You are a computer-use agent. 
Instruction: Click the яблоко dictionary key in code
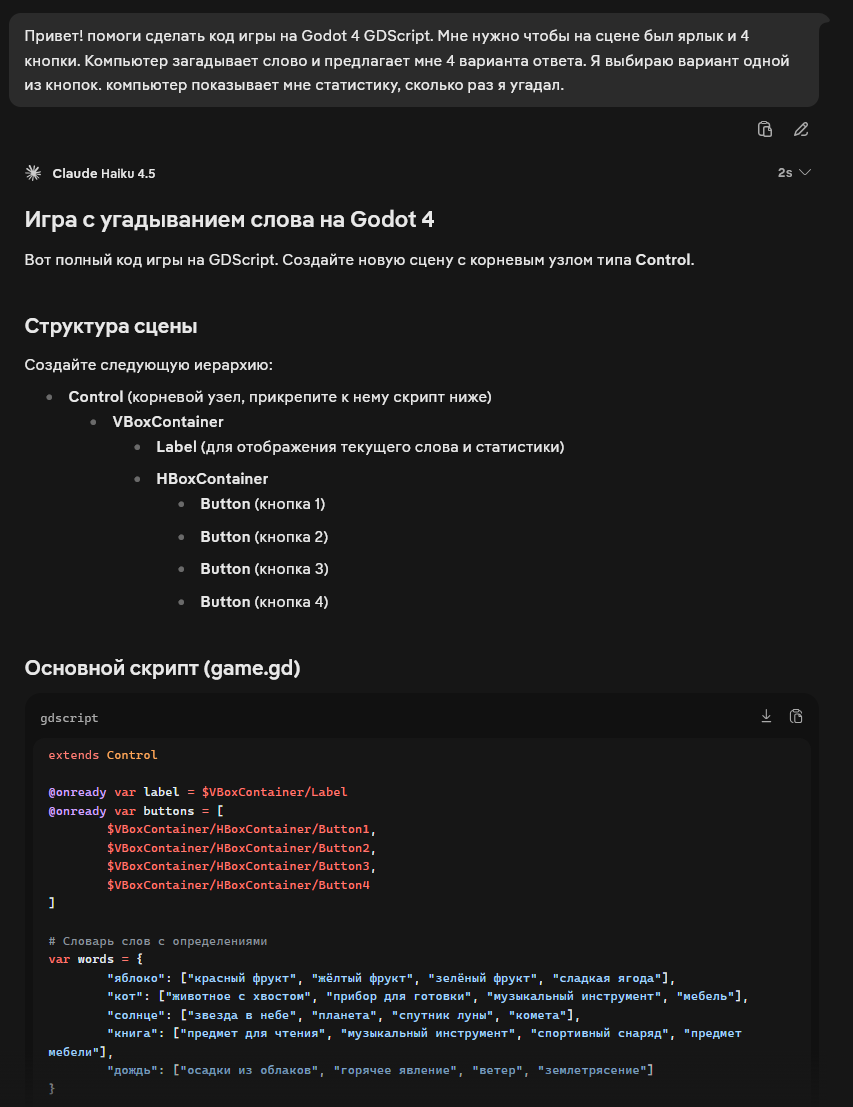tap(136, 979)
